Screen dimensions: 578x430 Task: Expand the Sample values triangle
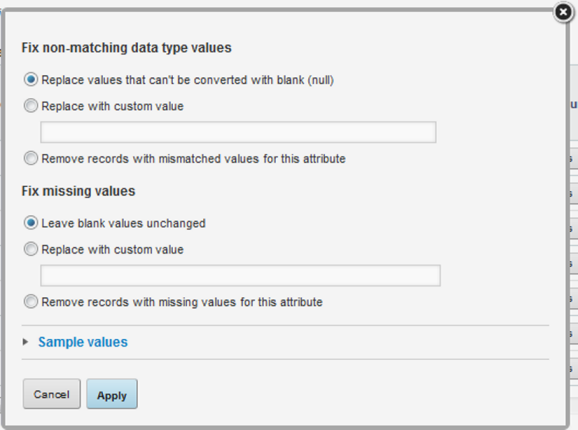[25, 342]
